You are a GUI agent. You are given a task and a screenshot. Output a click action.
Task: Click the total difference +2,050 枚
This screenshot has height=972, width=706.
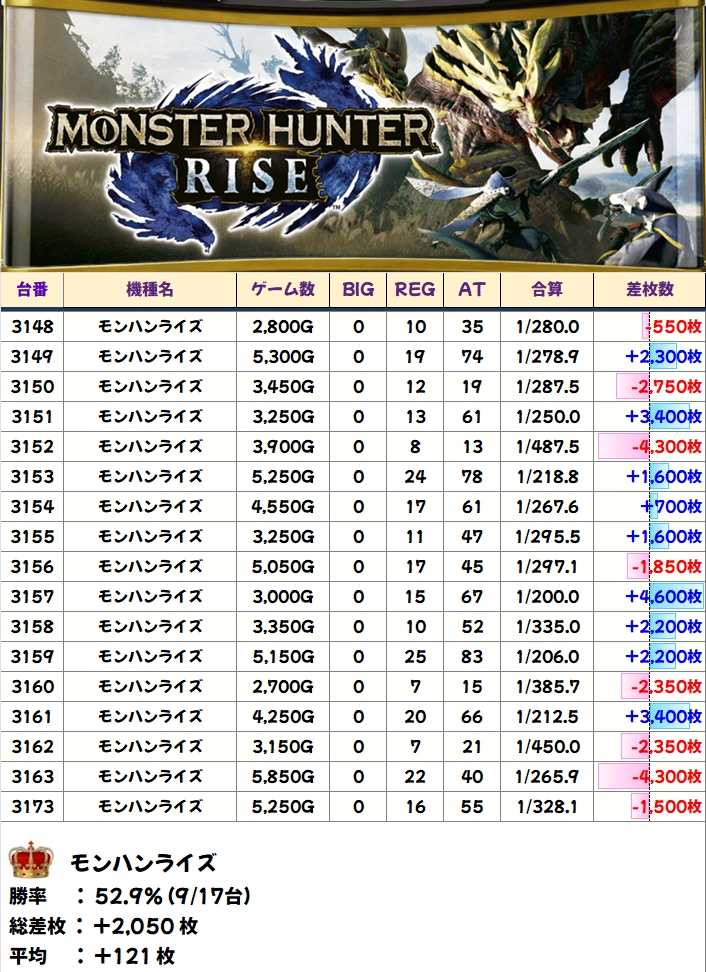pos(145,926)
